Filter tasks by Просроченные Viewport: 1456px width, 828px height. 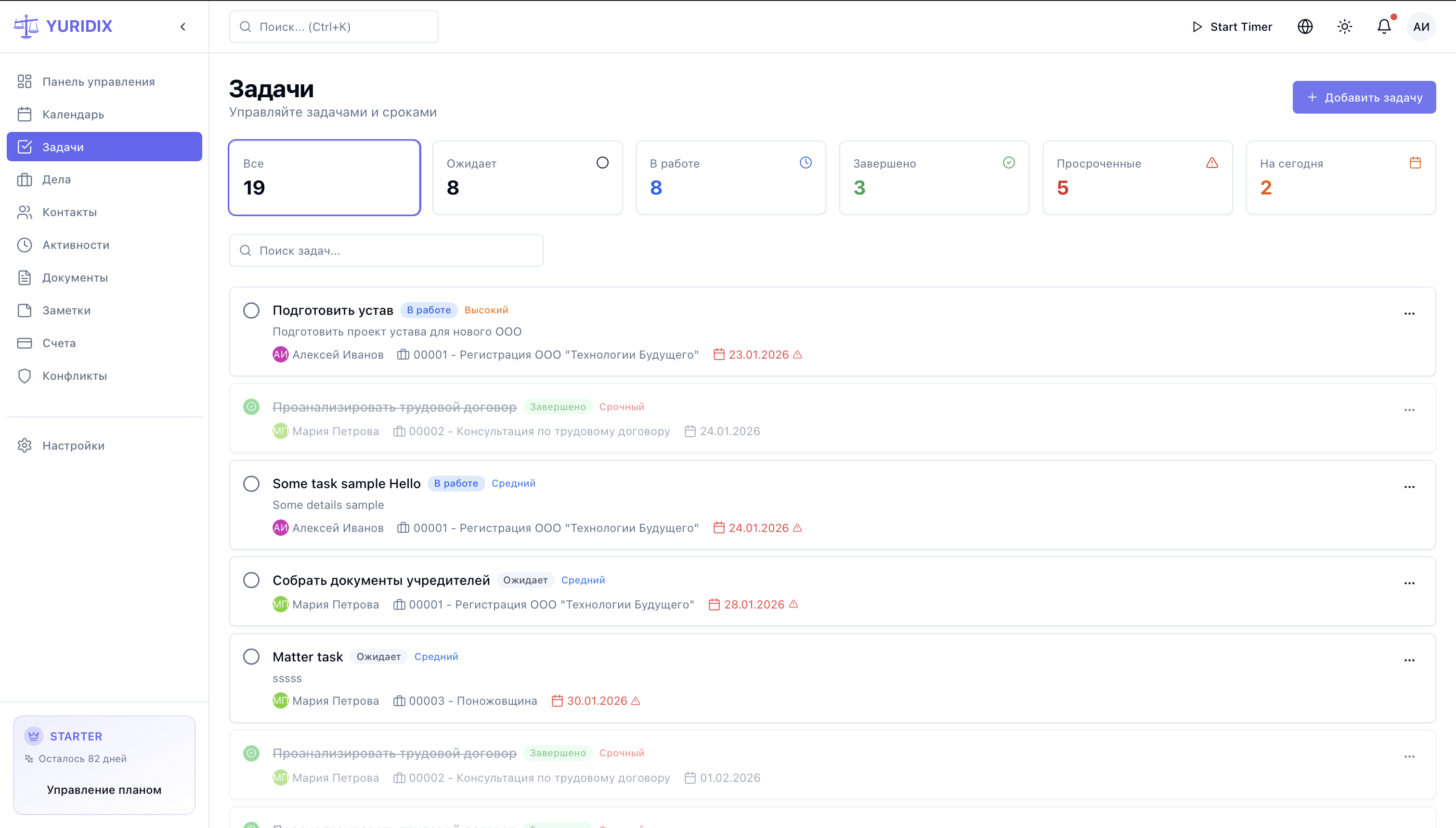1137,178
